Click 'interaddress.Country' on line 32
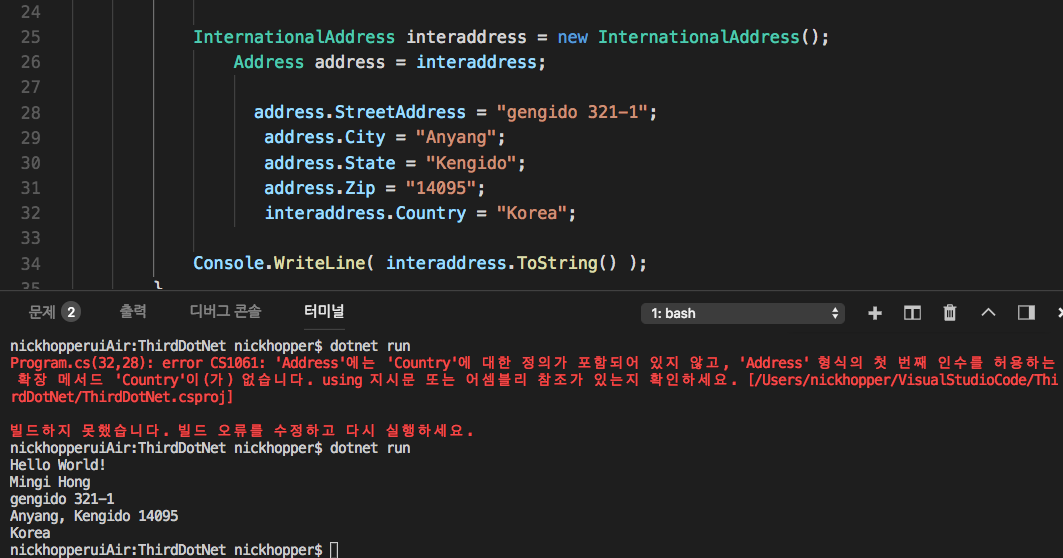Viewport: 1063px width, 558px height. [365, 214]
